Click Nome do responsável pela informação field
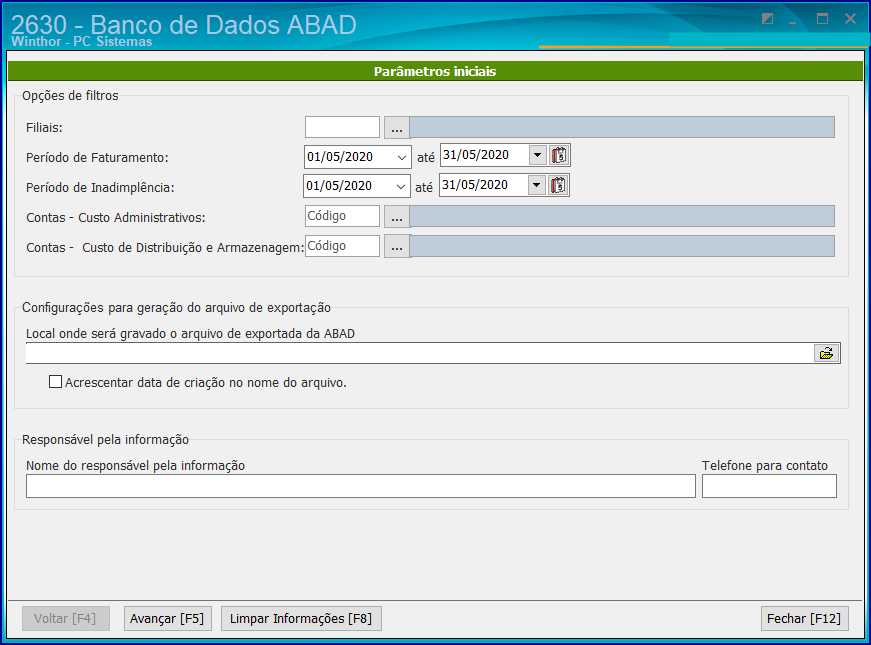The width and height of the screenshot is (871, 645). (361, 486)
